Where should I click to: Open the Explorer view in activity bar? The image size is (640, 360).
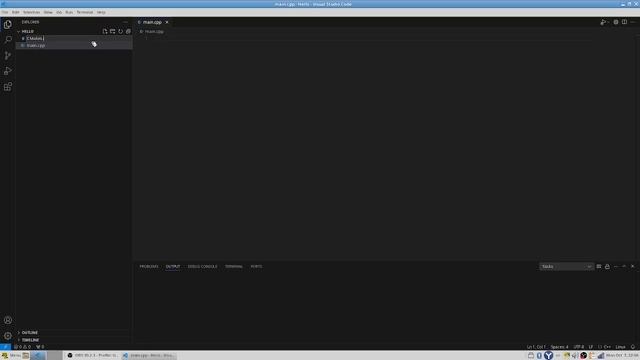[8, 24]
